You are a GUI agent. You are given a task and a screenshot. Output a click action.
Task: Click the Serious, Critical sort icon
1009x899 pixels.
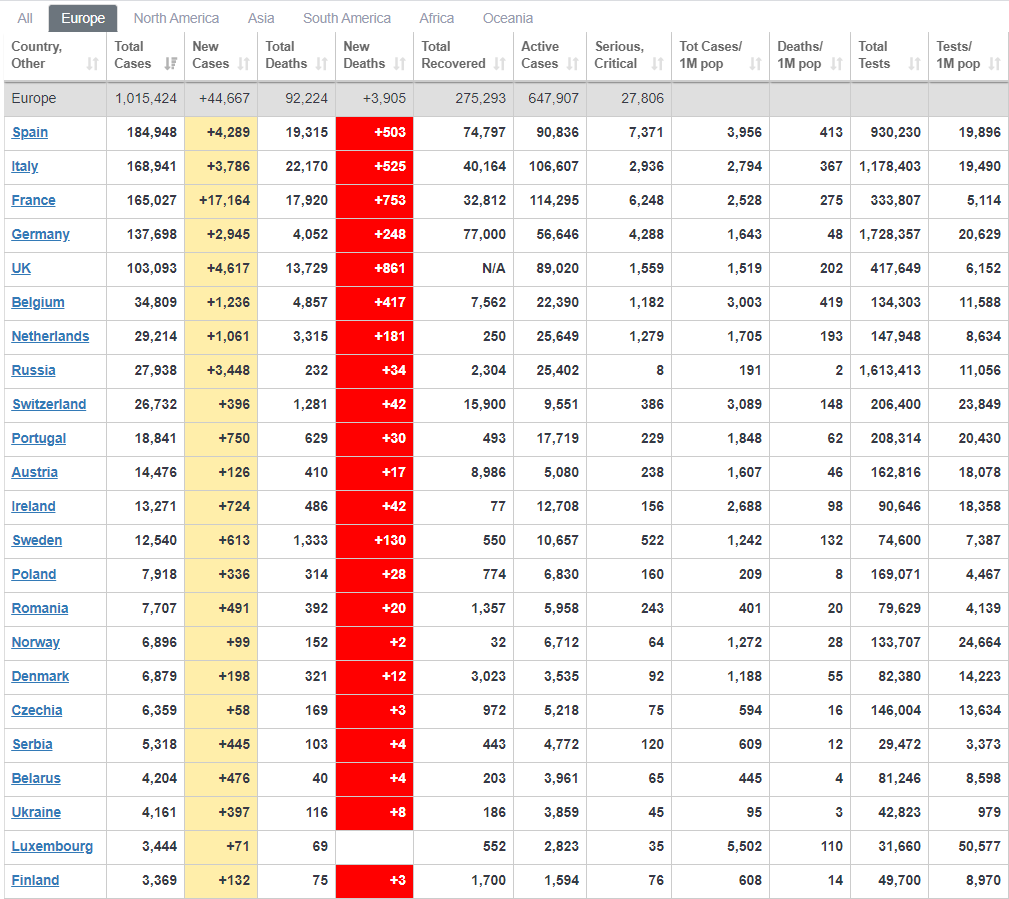click(x=658, y=64)
